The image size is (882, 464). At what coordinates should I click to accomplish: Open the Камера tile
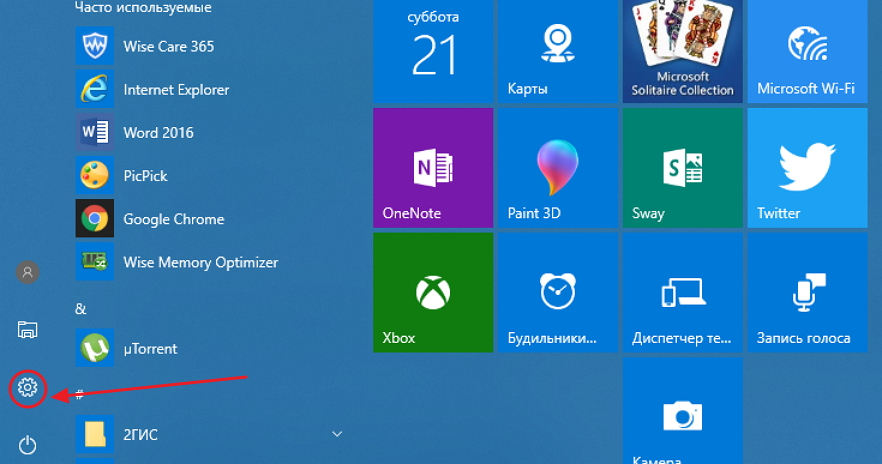[683, 411]
